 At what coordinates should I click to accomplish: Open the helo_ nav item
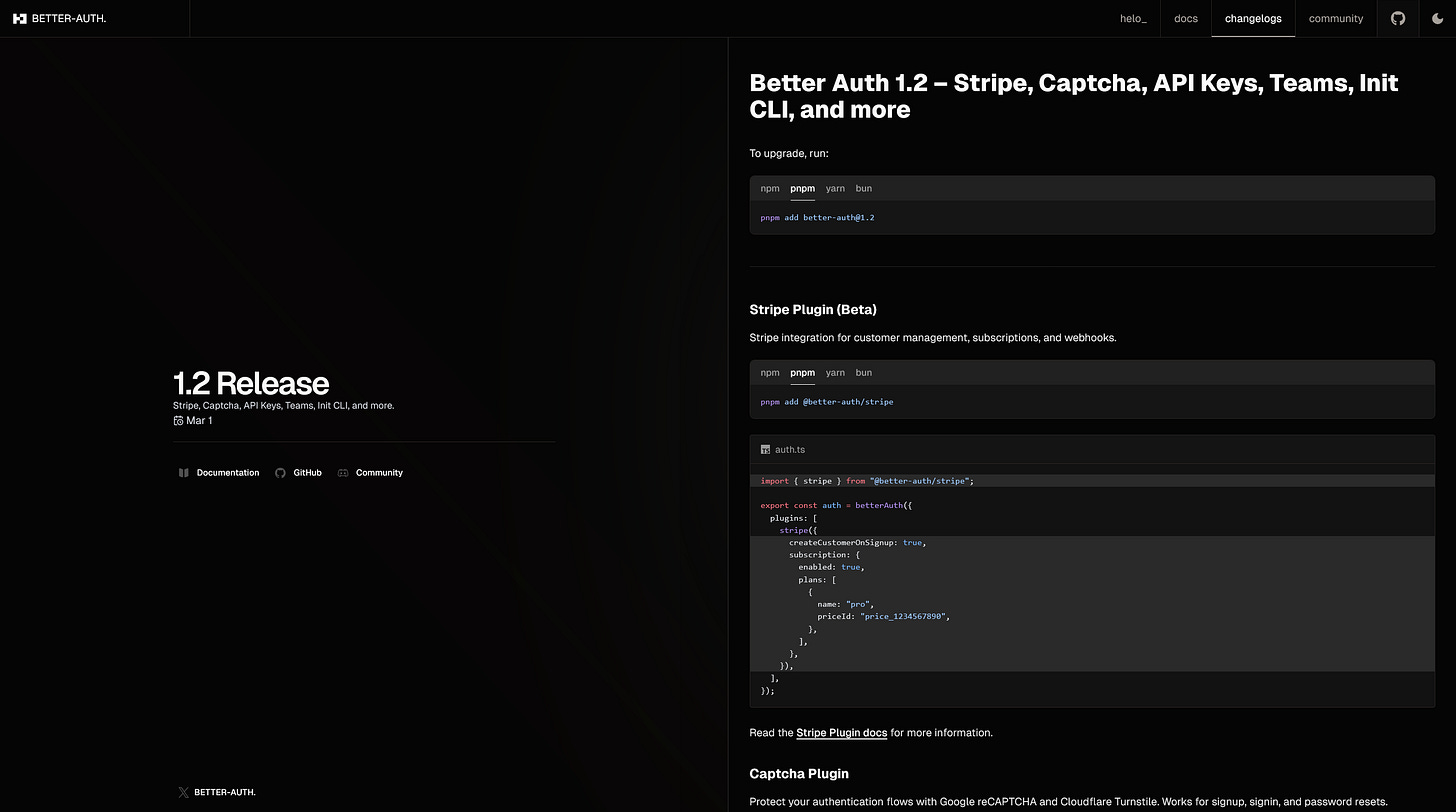point(1133,18)
